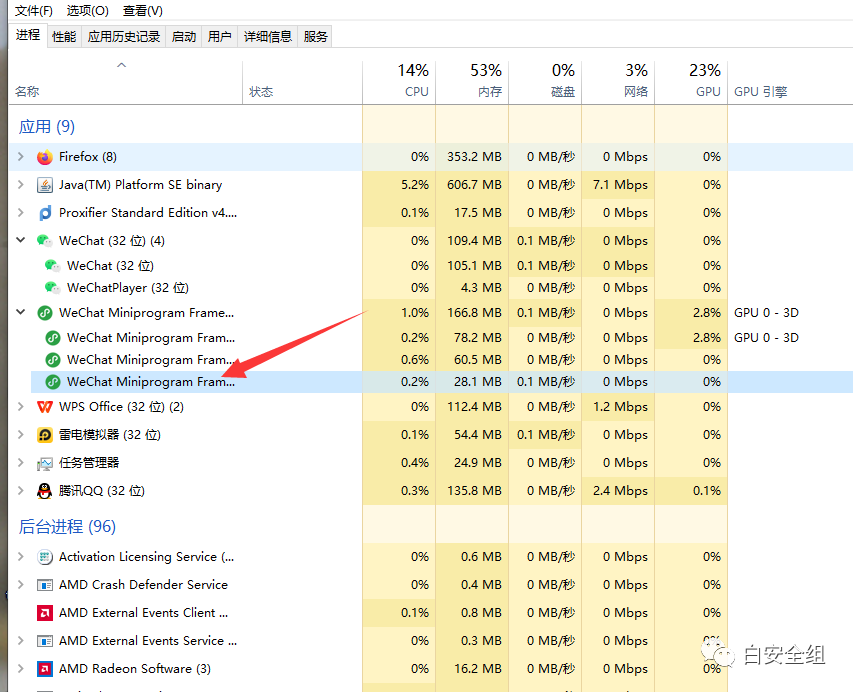
Task: Click icon of WeChat Miniprogram using 78.2 MB
Action: click(53, 338)
